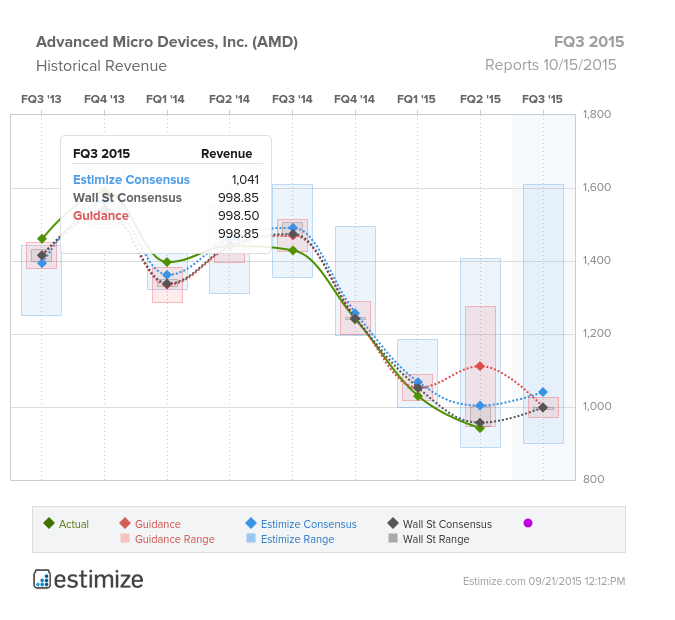Click Reports 10/15/2015 text
This screenshot has width=675, height=620.
point(551,65)
